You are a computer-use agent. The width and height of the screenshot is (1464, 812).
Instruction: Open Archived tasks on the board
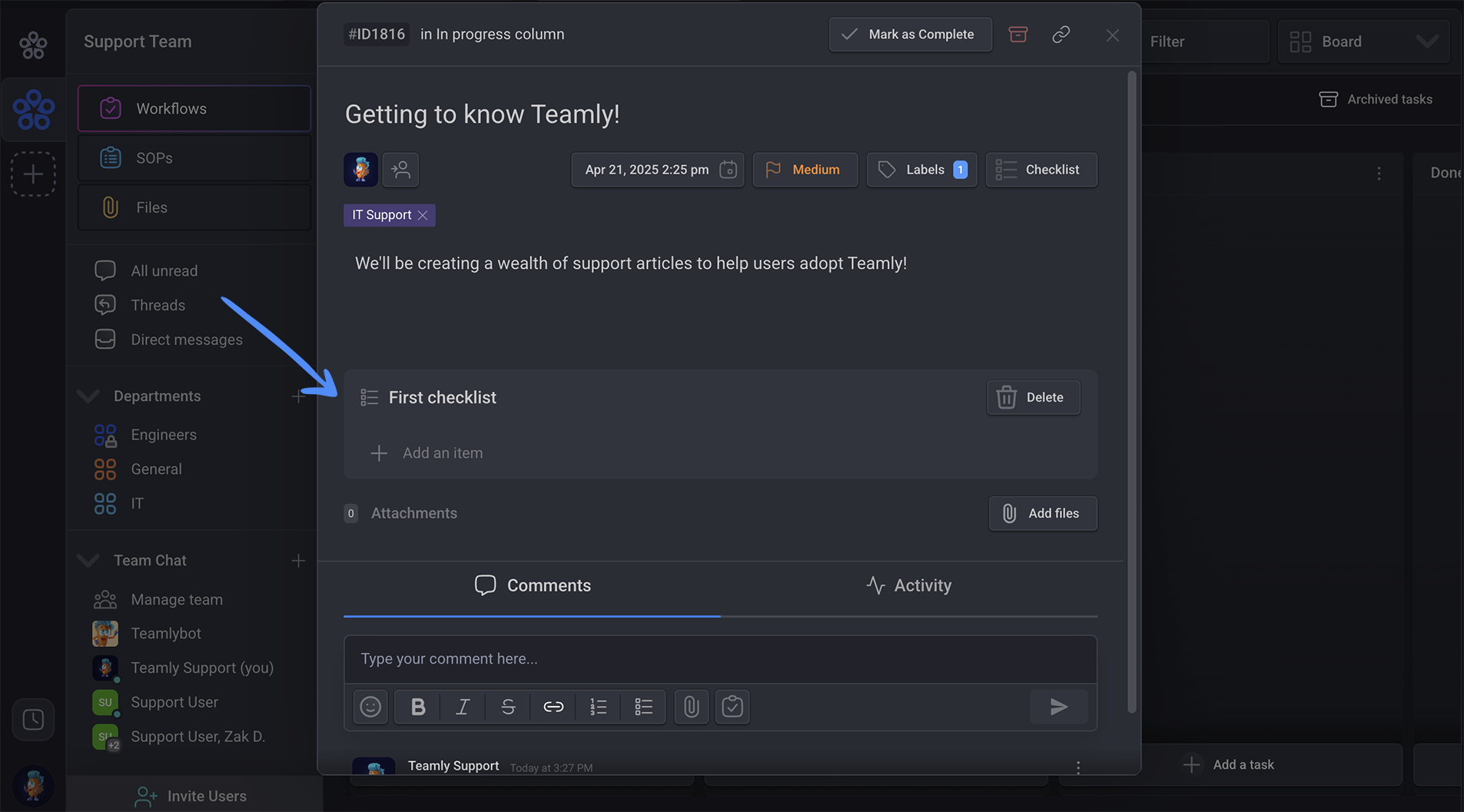tap(1376, 99)
